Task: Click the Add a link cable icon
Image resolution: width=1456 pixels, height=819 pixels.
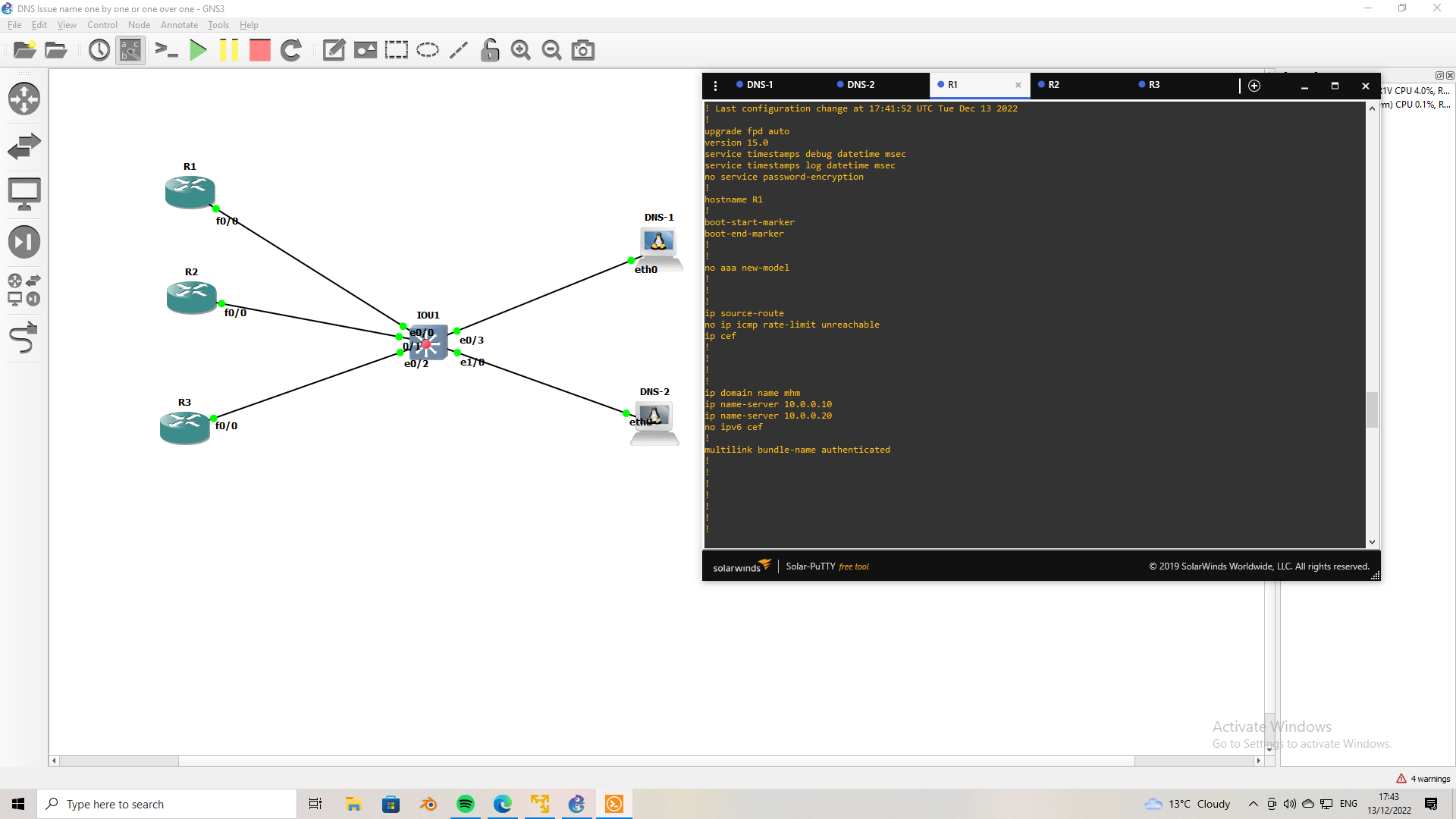Action: 24,338
